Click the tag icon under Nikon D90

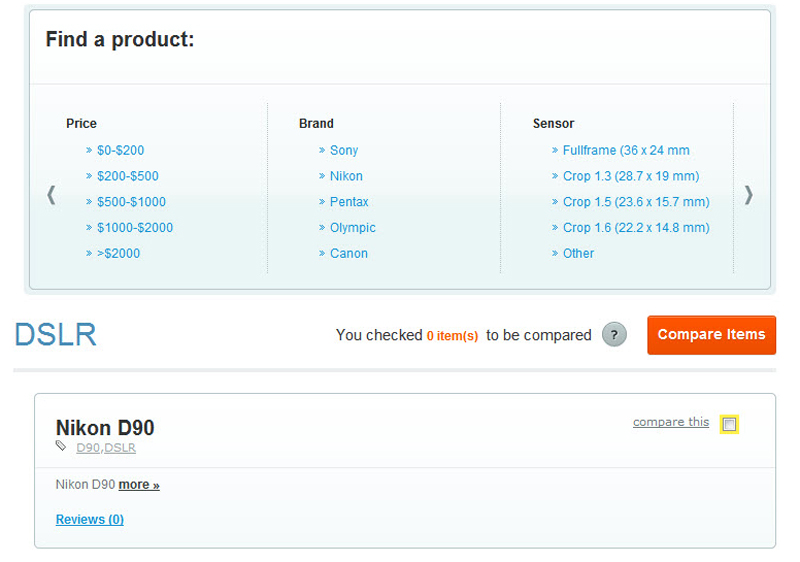(61, 446)
